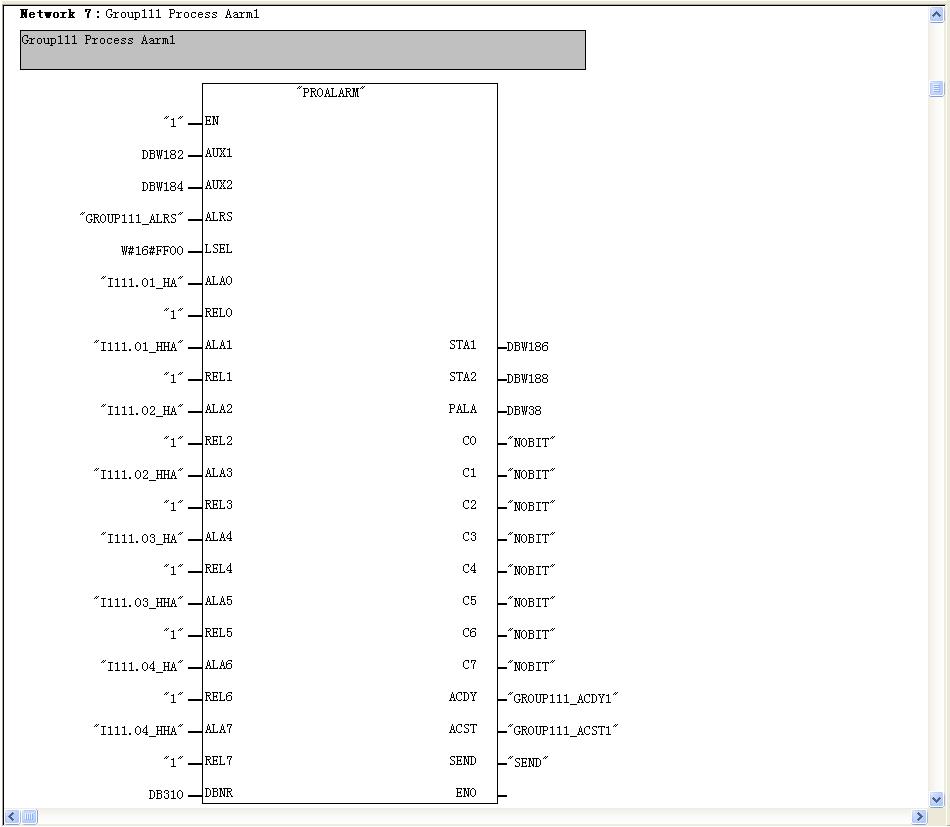The image size is (950, 827).
Task: Select the "NOBIT" output at C1
Action: pos(531,474)
